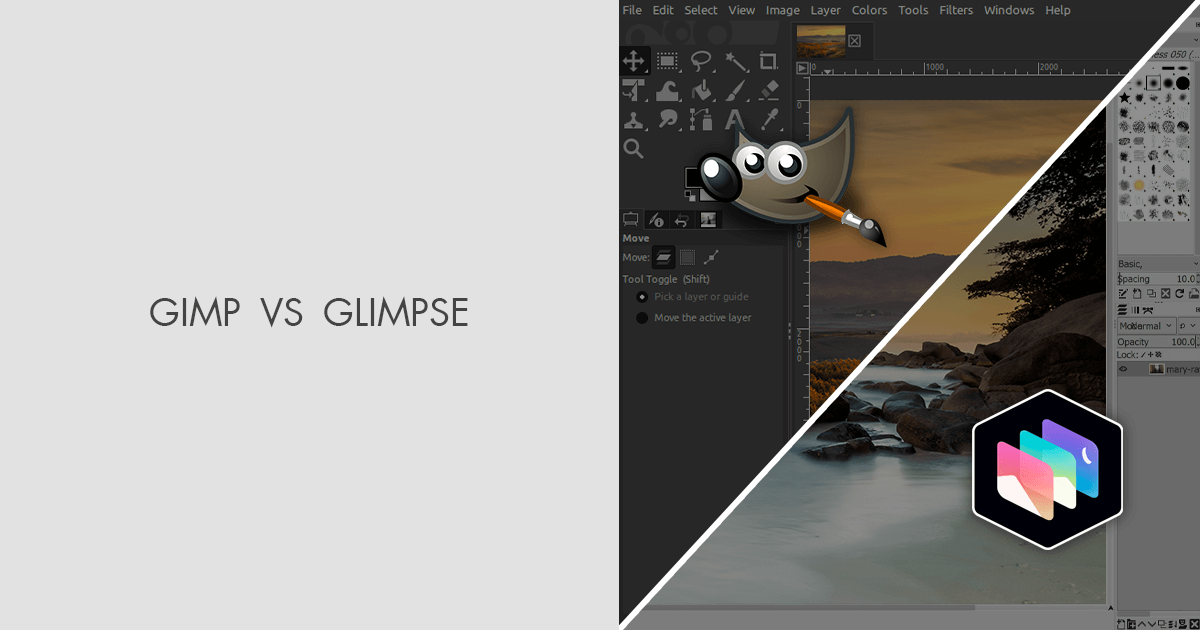The image size is (1200, 630).
Task: Select the Clone stamp tool
Action: pyautogui.click(x=633, y=120)
